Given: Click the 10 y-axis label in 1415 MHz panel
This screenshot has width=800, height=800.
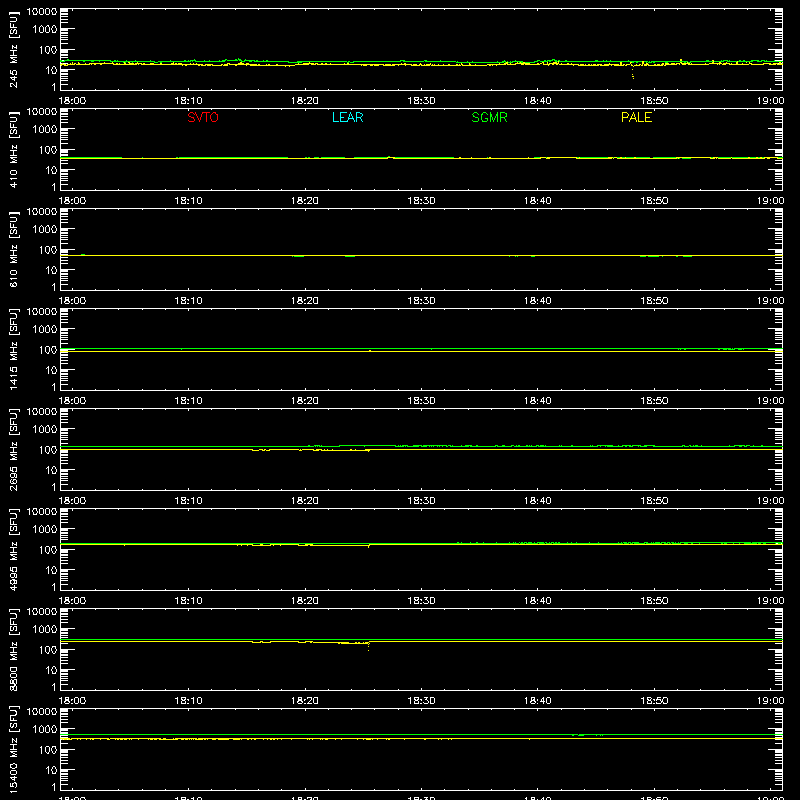Looking at the screenshot, I should pos(51,370).
